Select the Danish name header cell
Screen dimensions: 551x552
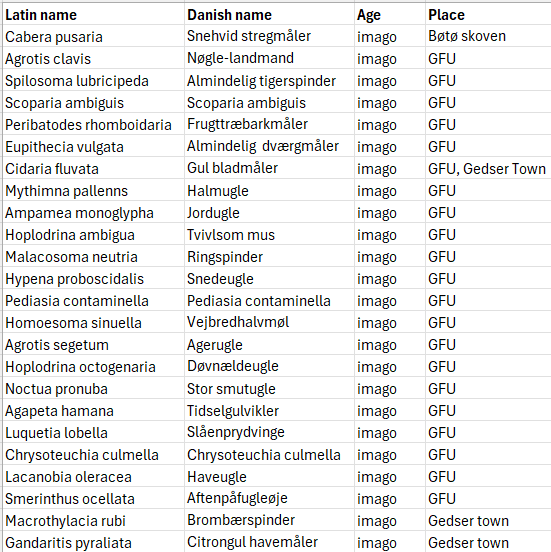(x=269, y=15)
